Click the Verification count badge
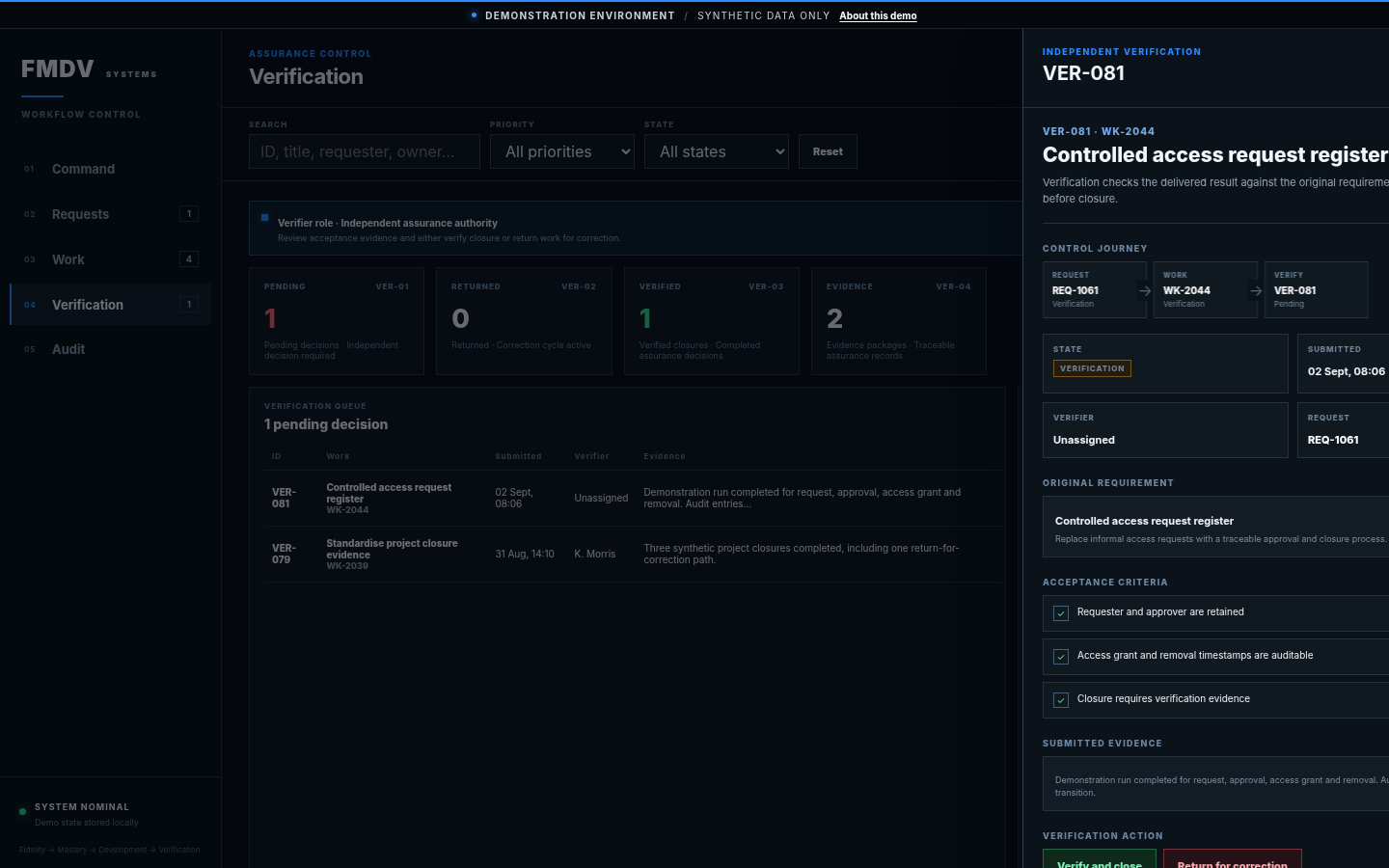Screen dimensions: 1389x868 tap(189, 305)
